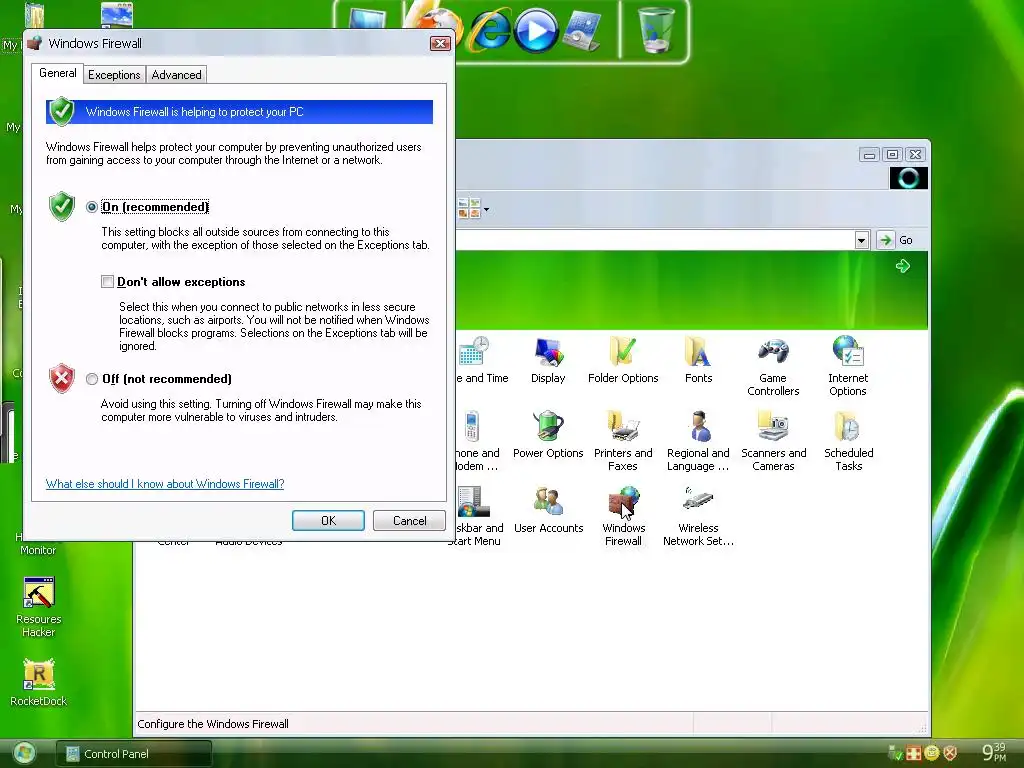Tick the Don't allow exceptions checkbox
This screenshot has height=768, width=1024.
pyautogui.click(x=107, y=281)
